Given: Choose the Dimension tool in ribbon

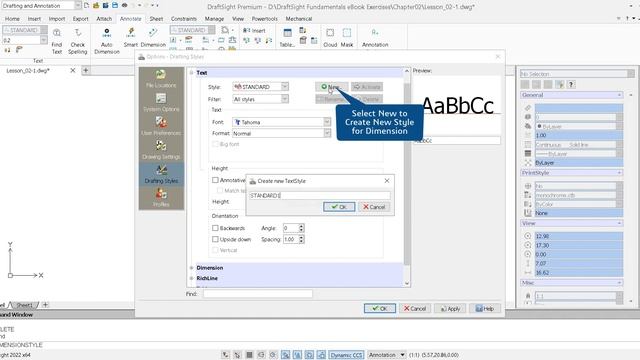Looking at the screenshot, I should (153, 38).
